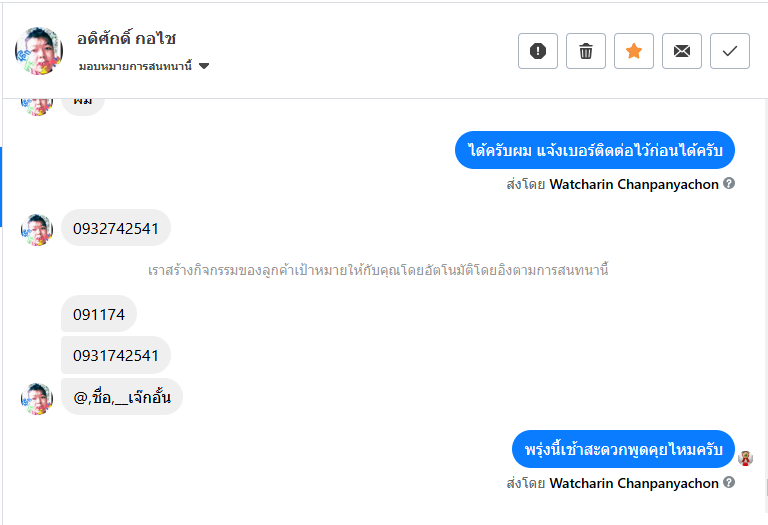768x525 pixels.
Task: Click the small seen-by avatar icon
Action: click(x=745, y=458)
